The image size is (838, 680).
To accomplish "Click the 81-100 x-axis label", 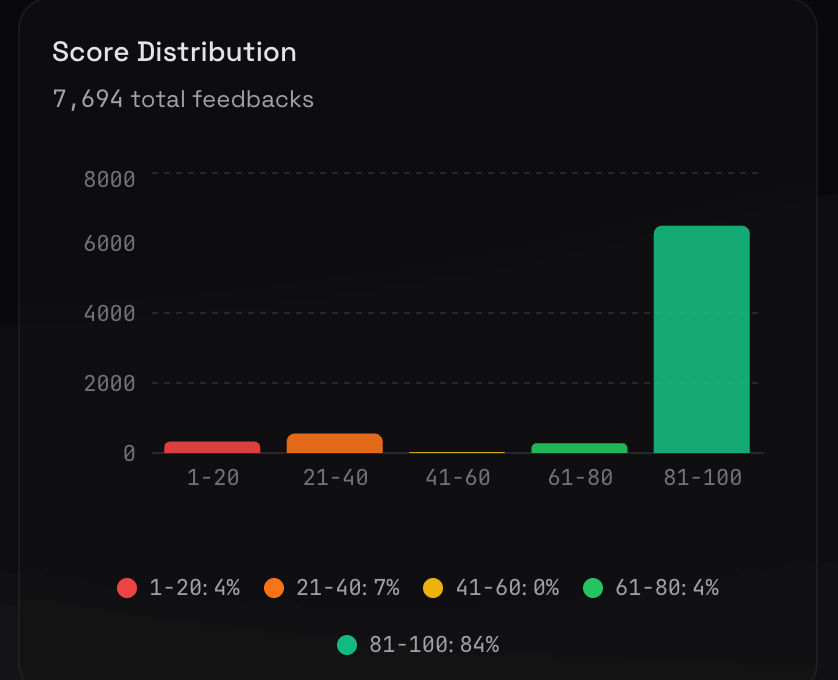I will pos(702,478).
